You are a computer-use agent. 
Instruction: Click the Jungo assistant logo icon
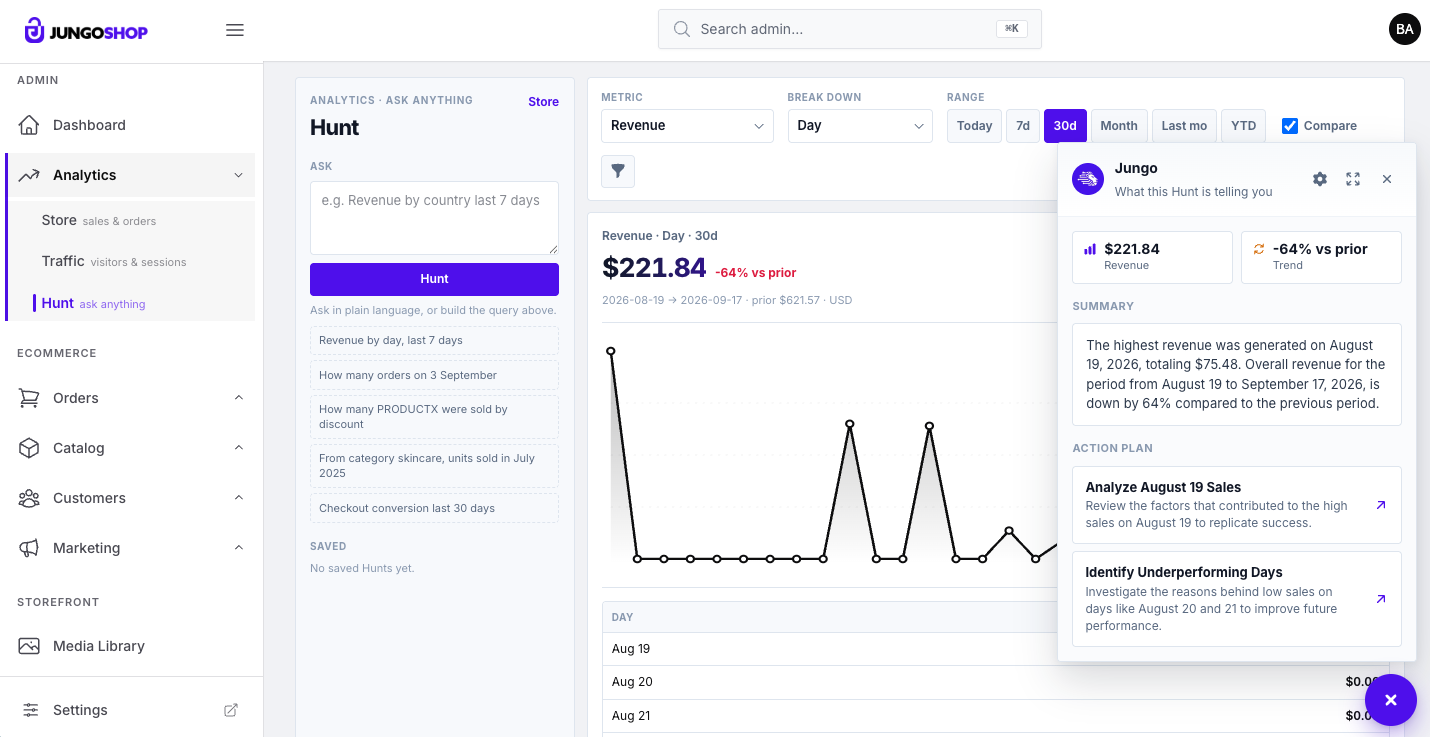pos(1088,179)
